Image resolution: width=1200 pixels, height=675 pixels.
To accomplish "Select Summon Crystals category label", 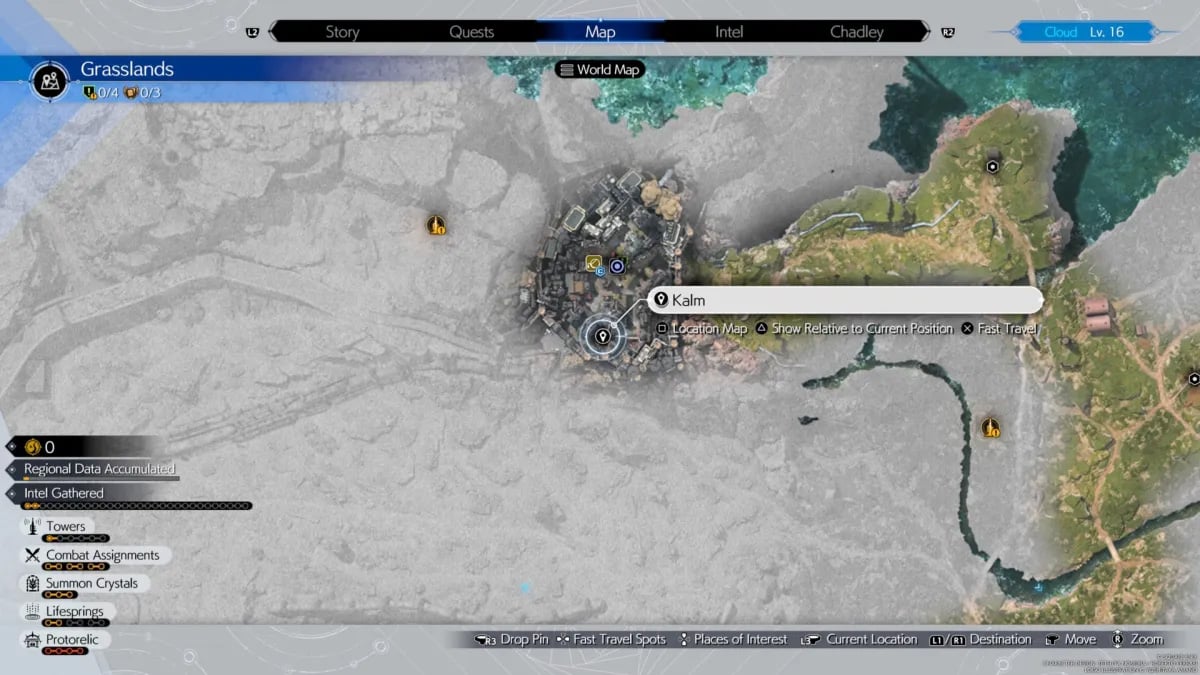I will click(92, 583).
